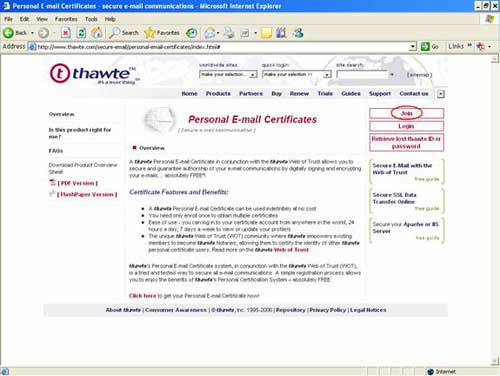Open Secure your Apache or IIS Server guide
500x376 pixels.
(x=406, y=230)
